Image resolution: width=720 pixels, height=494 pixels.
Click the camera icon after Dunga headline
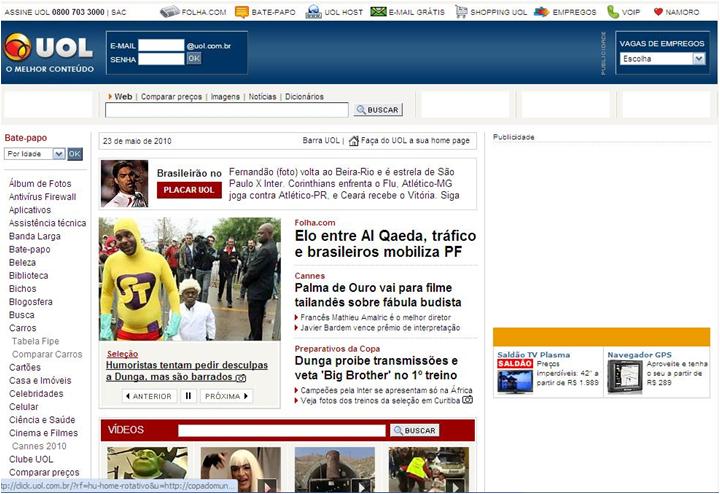(x=241, y=377)
